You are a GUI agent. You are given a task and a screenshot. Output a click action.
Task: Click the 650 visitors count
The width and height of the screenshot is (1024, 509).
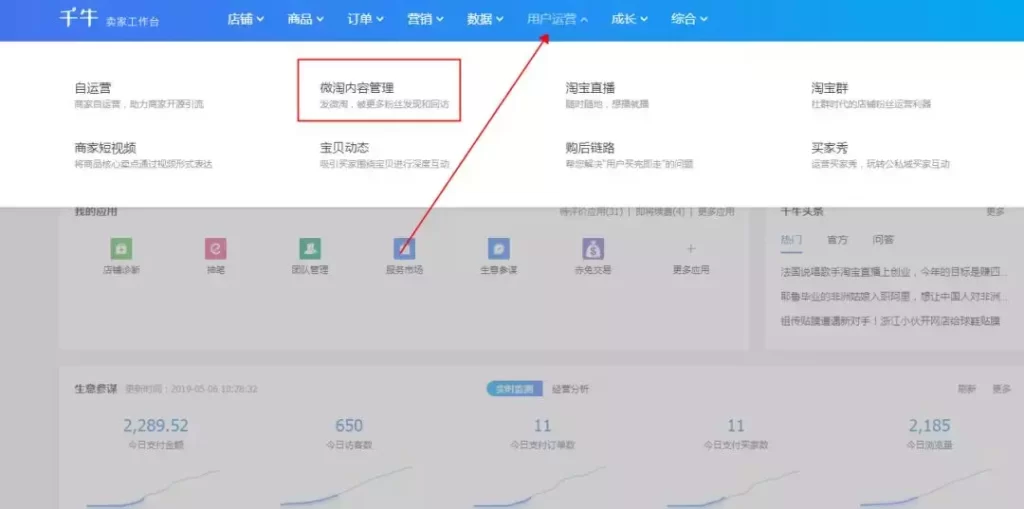(x=349, y=426)
